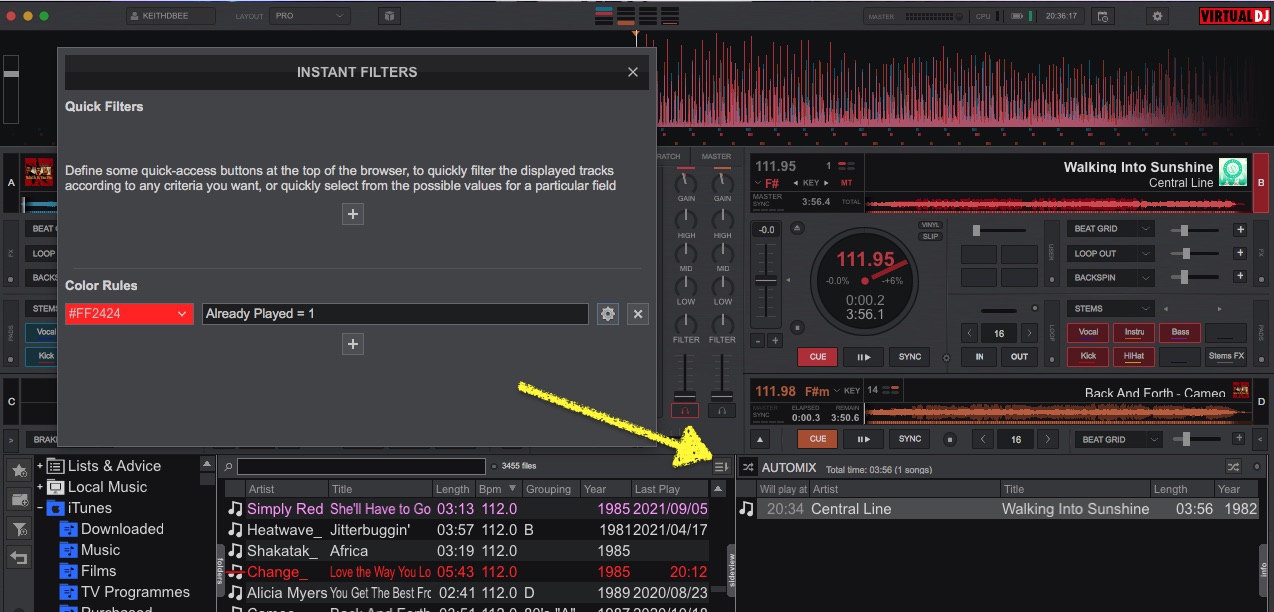Open the STEMS pads dropdown on deck B
Screen dimensions: 1274x612
[x=1110, y=309]
